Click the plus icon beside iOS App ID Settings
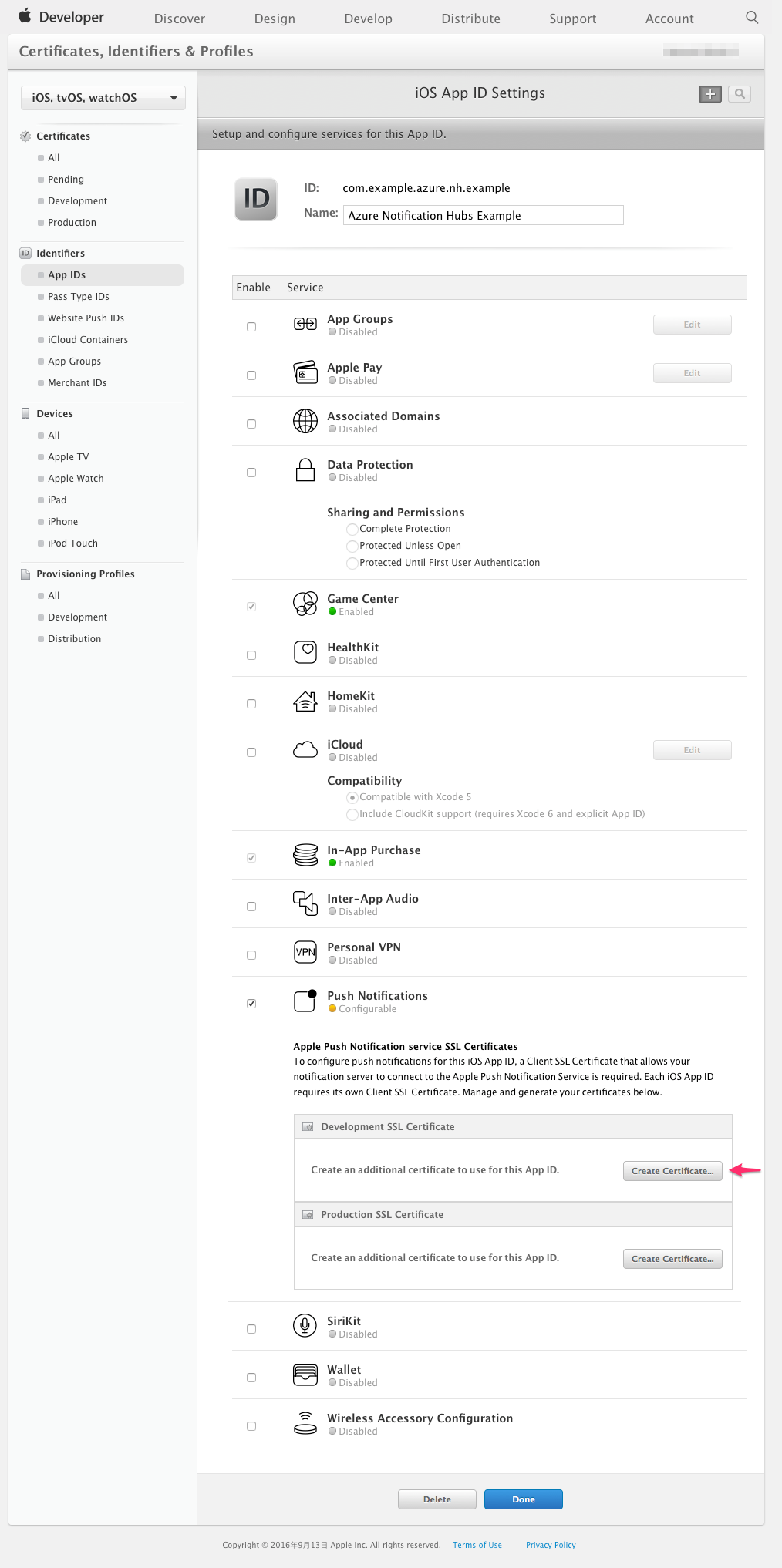This screenshot has height=1568, width=782. point(710,93)
